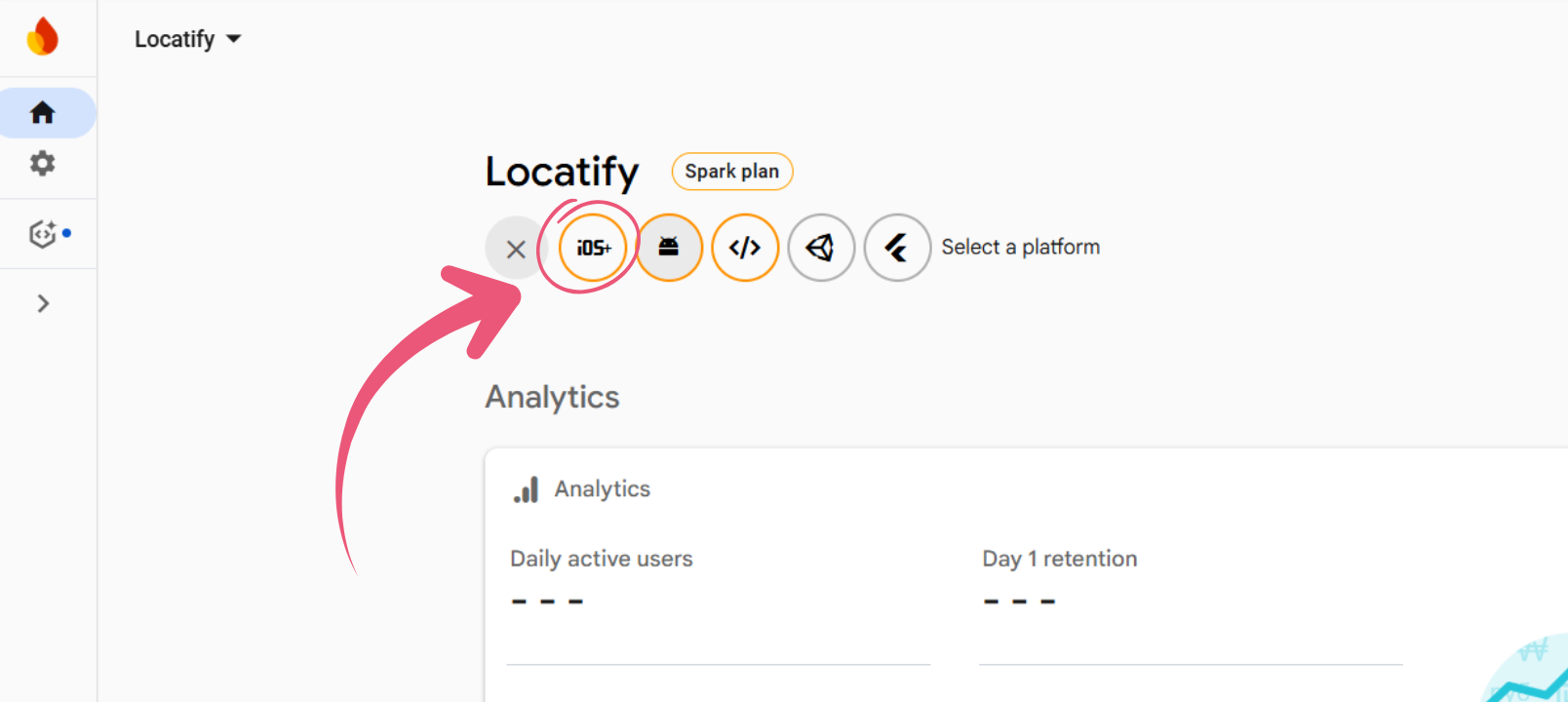Click the Analytics section heading
Screen dimensions: 1568x702
[553, 397]
